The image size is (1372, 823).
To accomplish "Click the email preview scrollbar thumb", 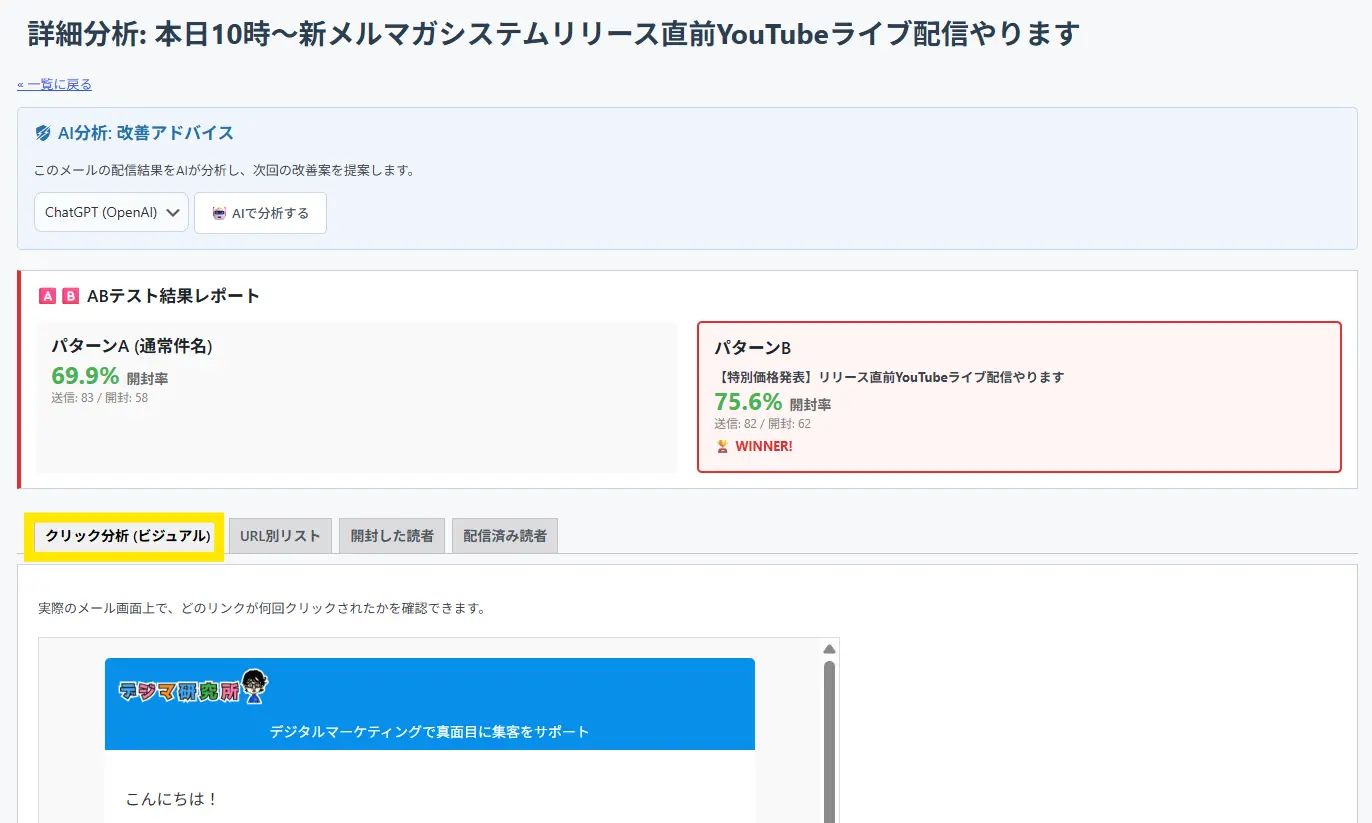I will coord(828,740).
